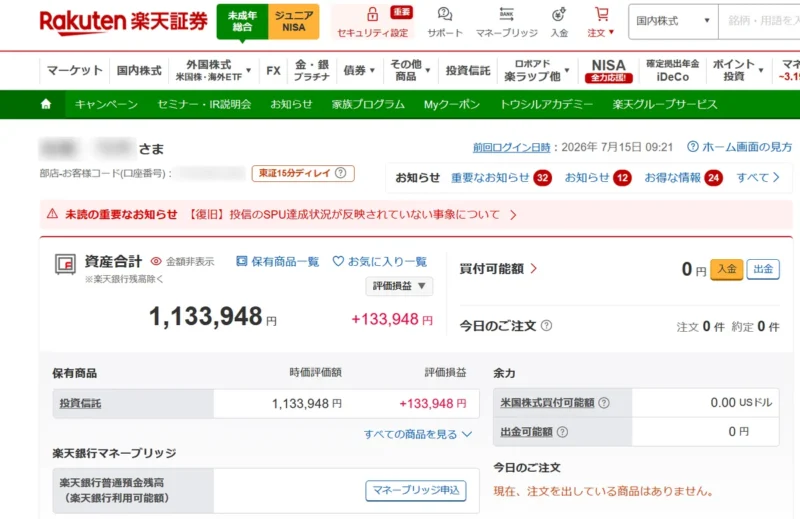Open 楽天グループサービス page

click(x=665, y=105)
